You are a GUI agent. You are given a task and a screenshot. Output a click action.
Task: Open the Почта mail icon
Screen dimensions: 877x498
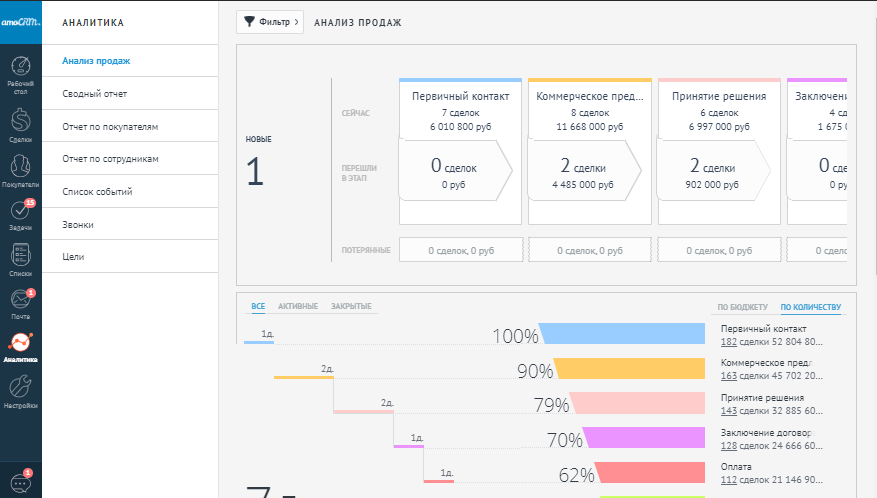[20, 303]
